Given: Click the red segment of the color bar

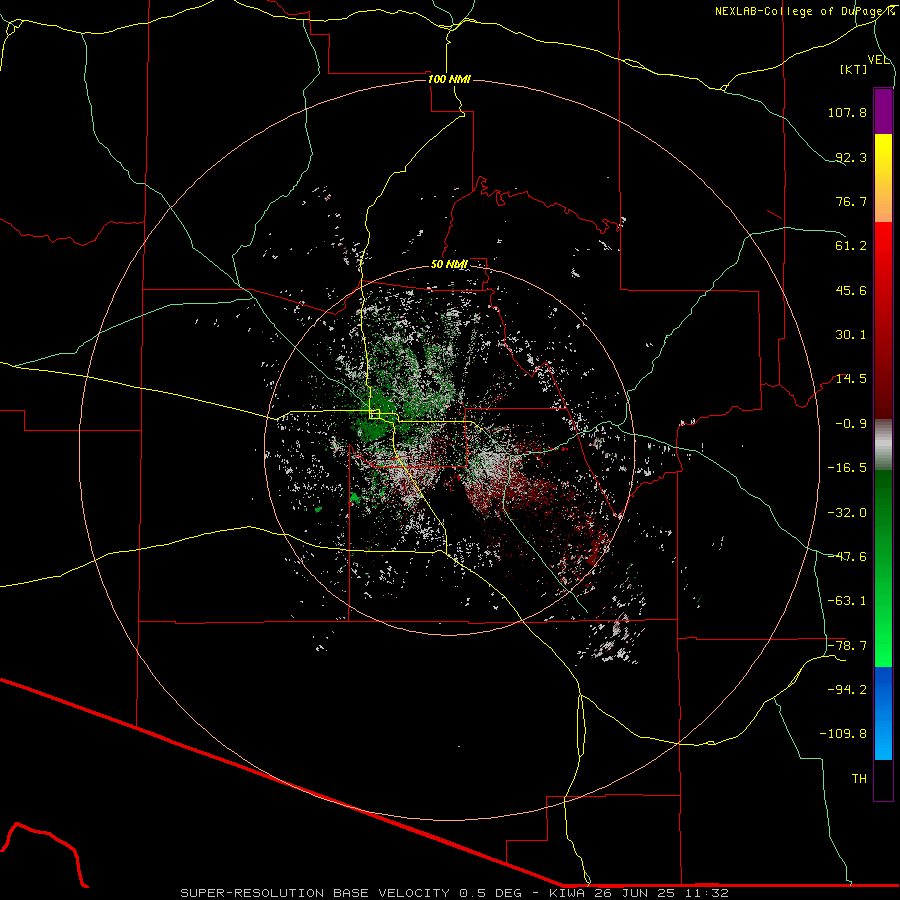Looking at the screenshot, I should coord(883,320).
